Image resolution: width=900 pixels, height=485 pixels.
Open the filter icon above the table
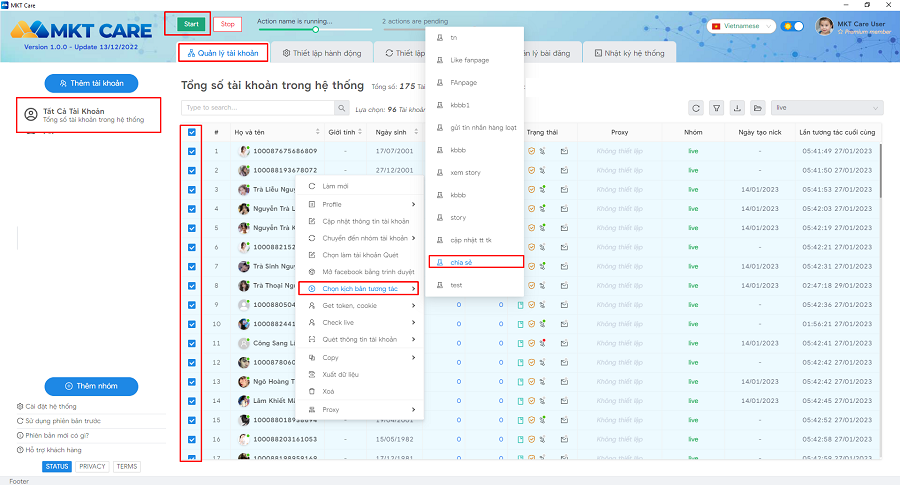coord(716,108)
